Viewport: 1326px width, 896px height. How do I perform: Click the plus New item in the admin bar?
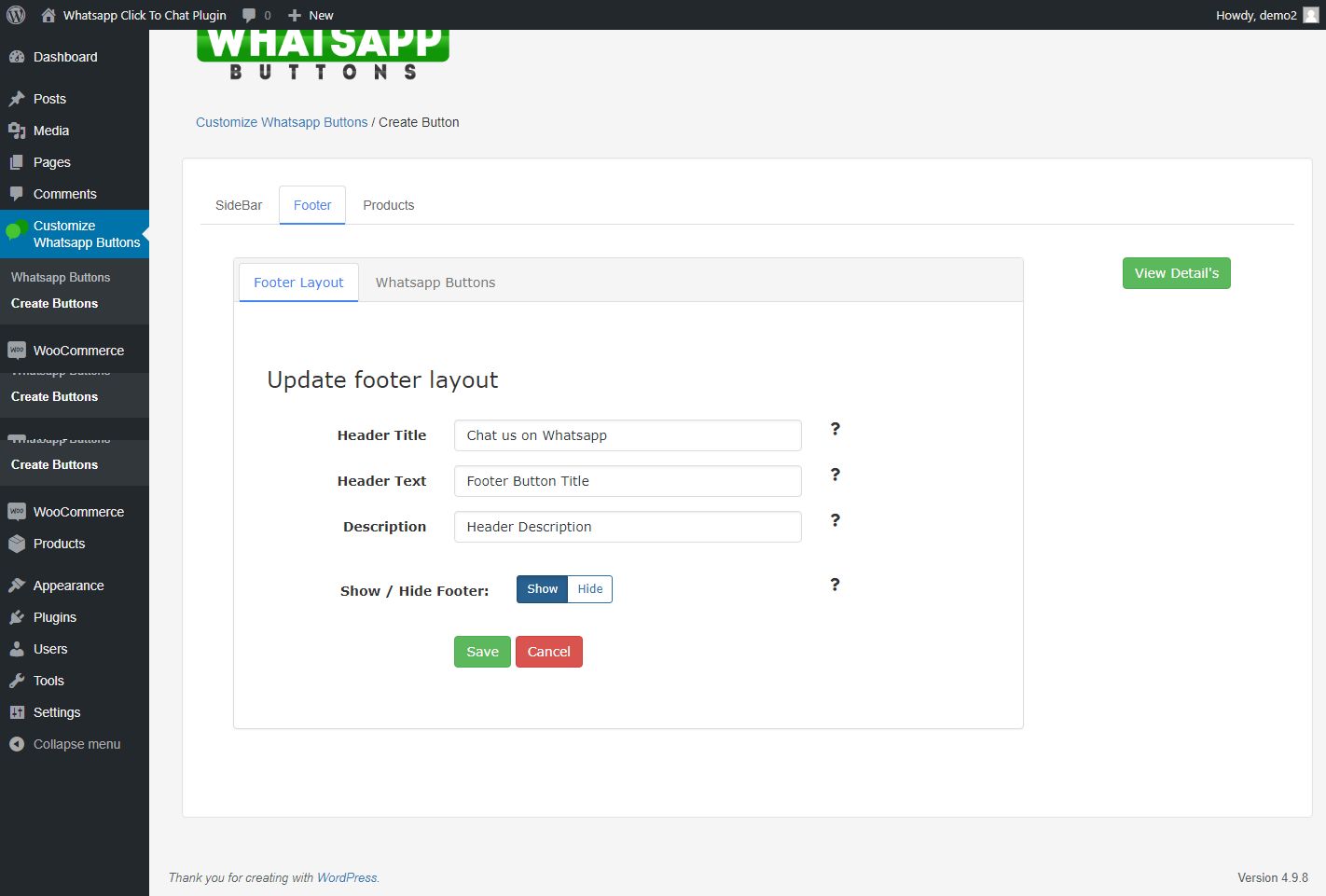[x=311, y=15]
